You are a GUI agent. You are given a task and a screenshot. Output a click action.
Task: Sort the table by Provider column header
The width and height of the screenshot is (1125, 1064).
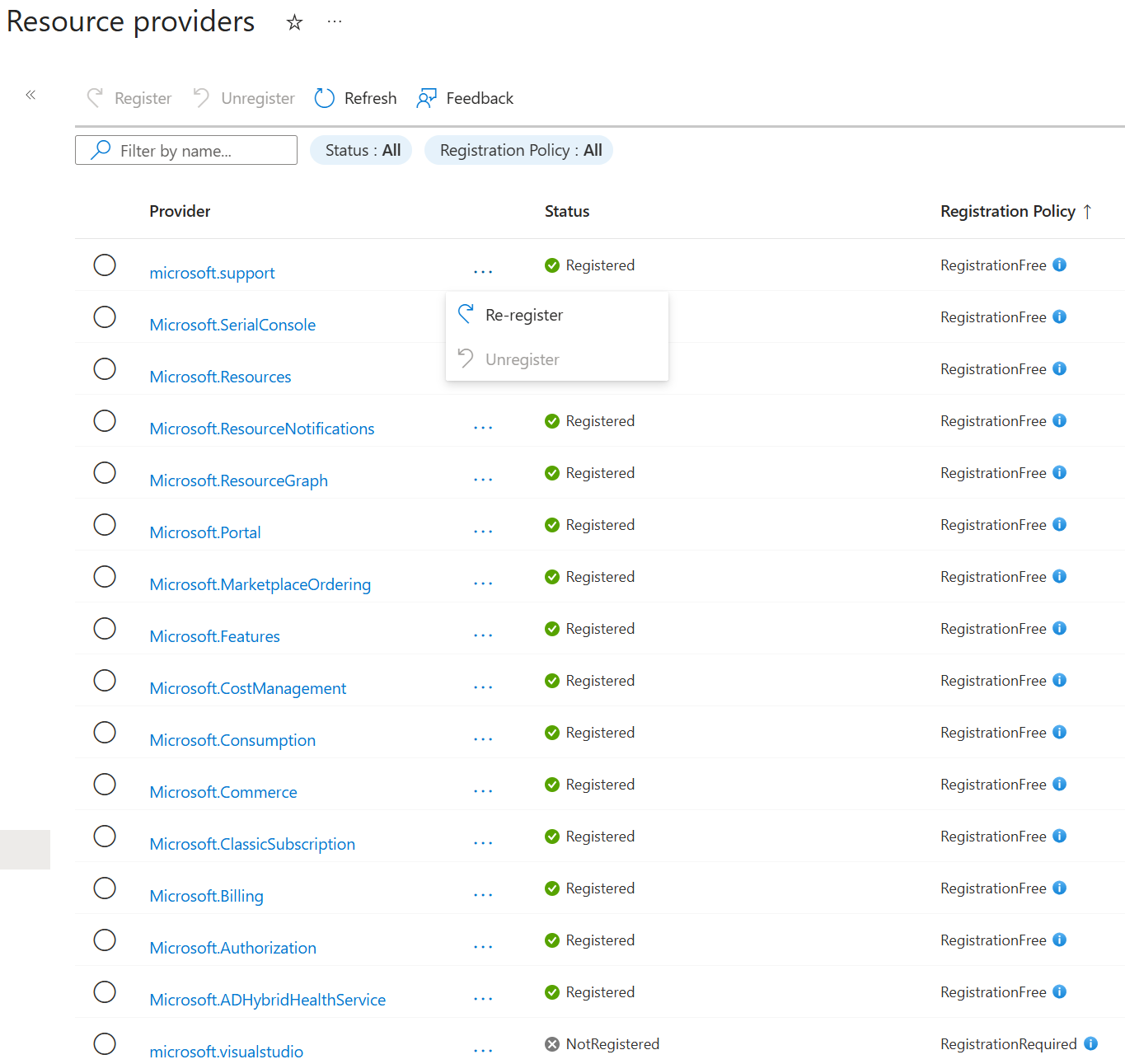pyautogui.click(x=180, y=211)
